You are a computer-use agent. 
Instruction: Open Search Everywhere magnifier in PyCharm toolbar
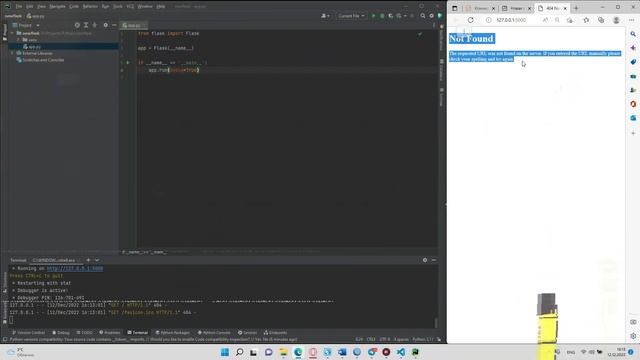[423, 16]
